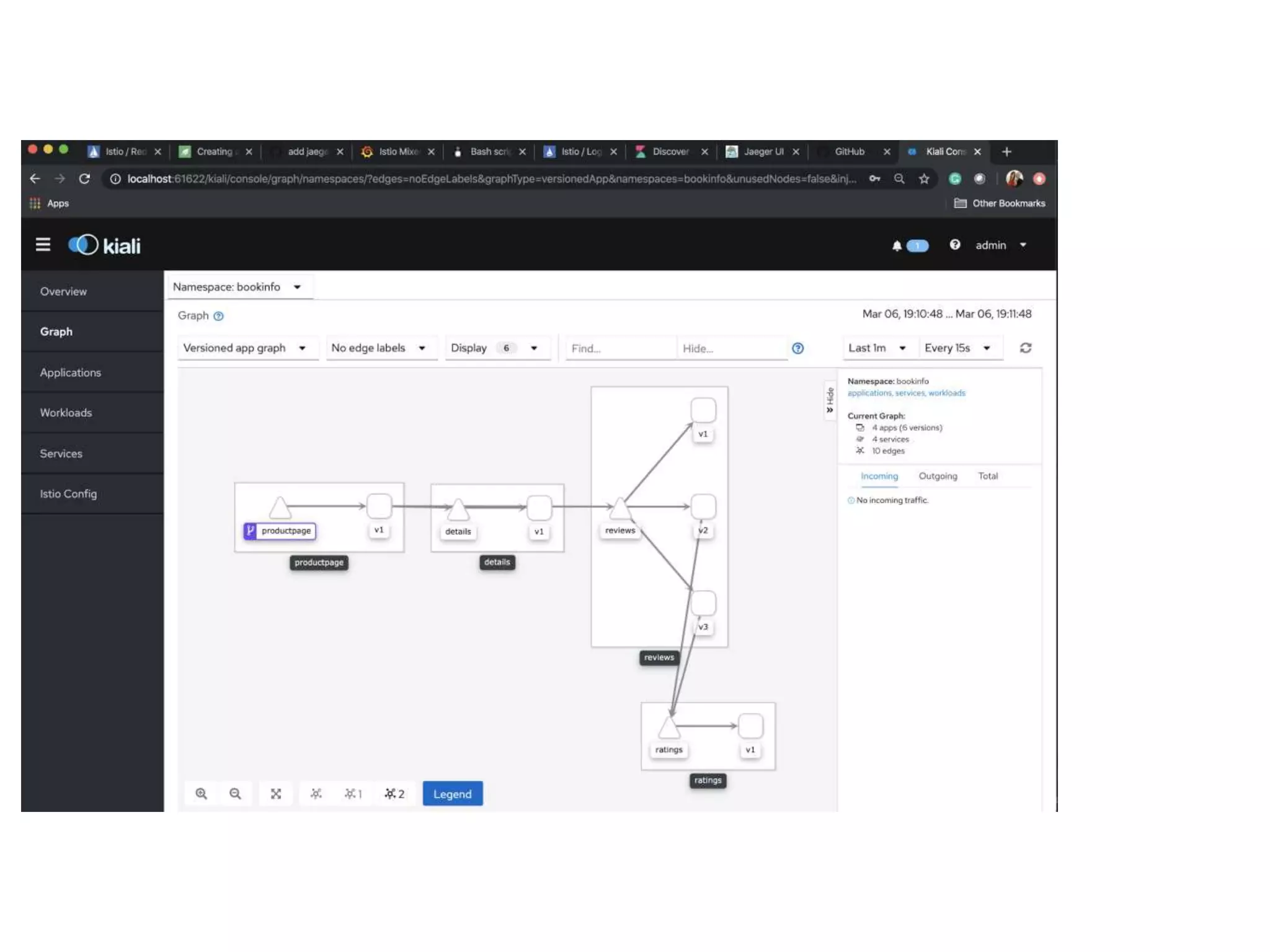Switch to the Outgoing traffic tab

[938, 476]
